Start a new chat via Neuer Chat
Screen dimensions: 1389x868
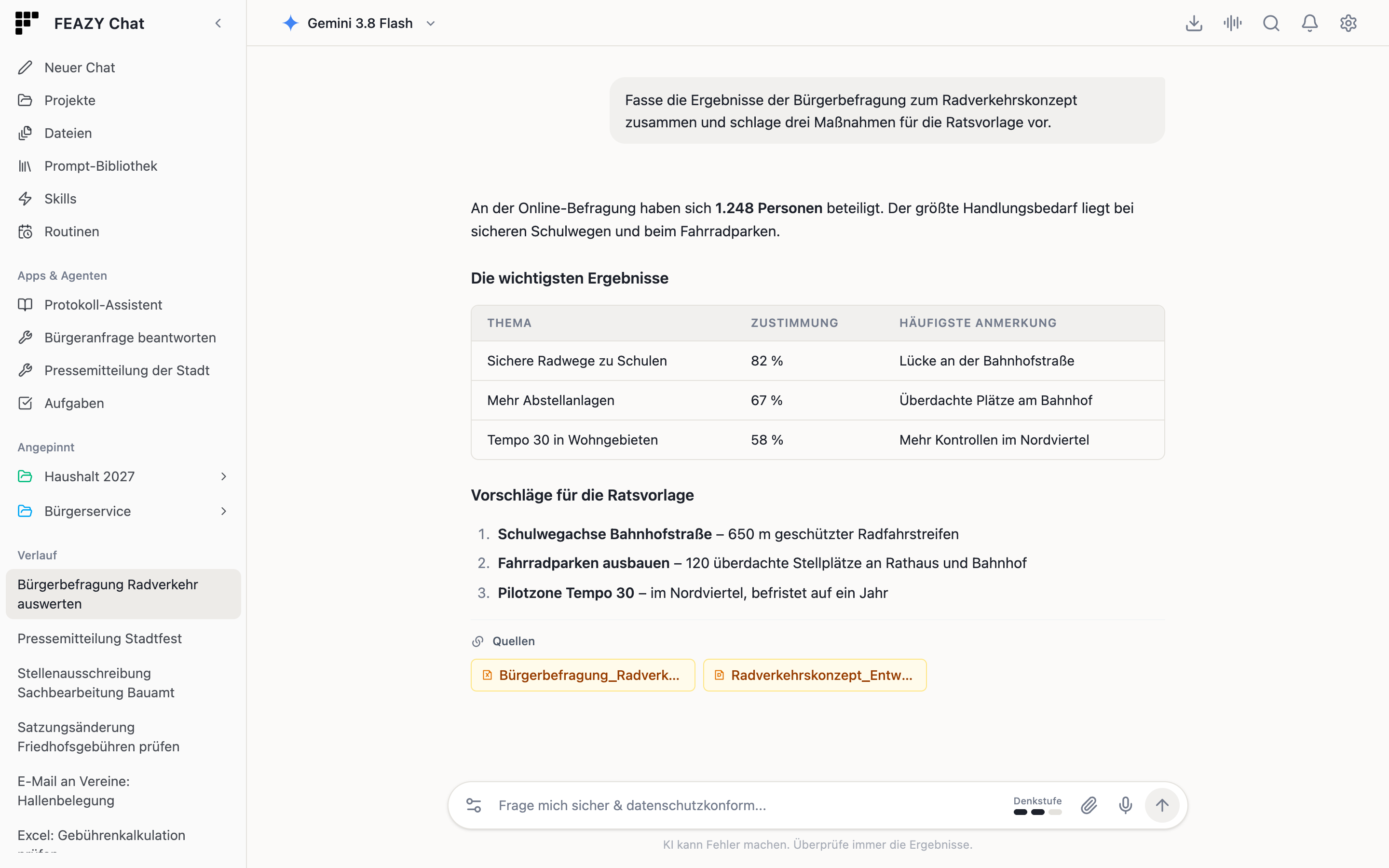tap(123, 68)
